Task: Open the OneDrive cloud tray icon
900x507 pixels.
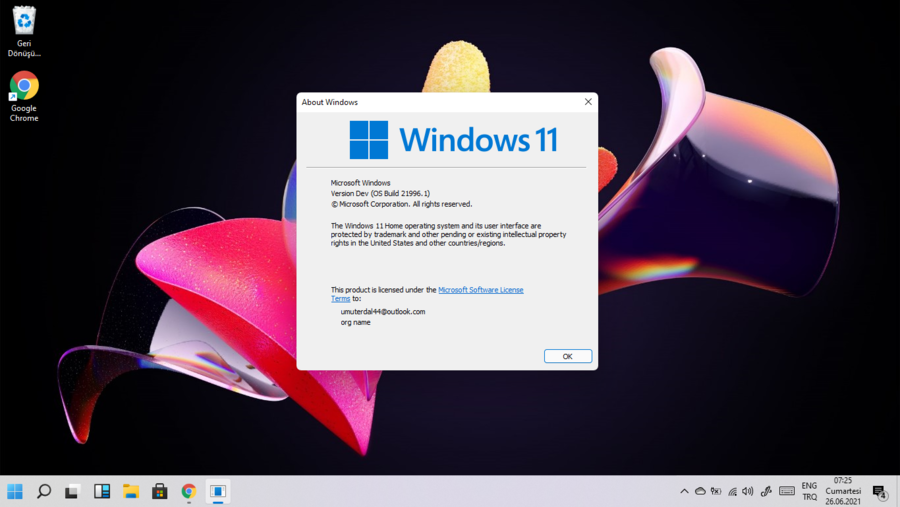Action: [x=700, y=491]
